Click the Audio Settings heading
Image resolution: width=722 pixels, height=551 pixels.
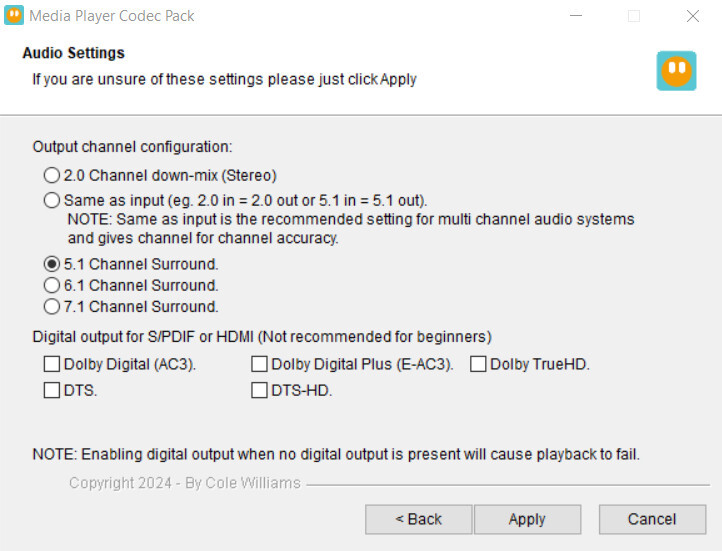click(74, 53)
